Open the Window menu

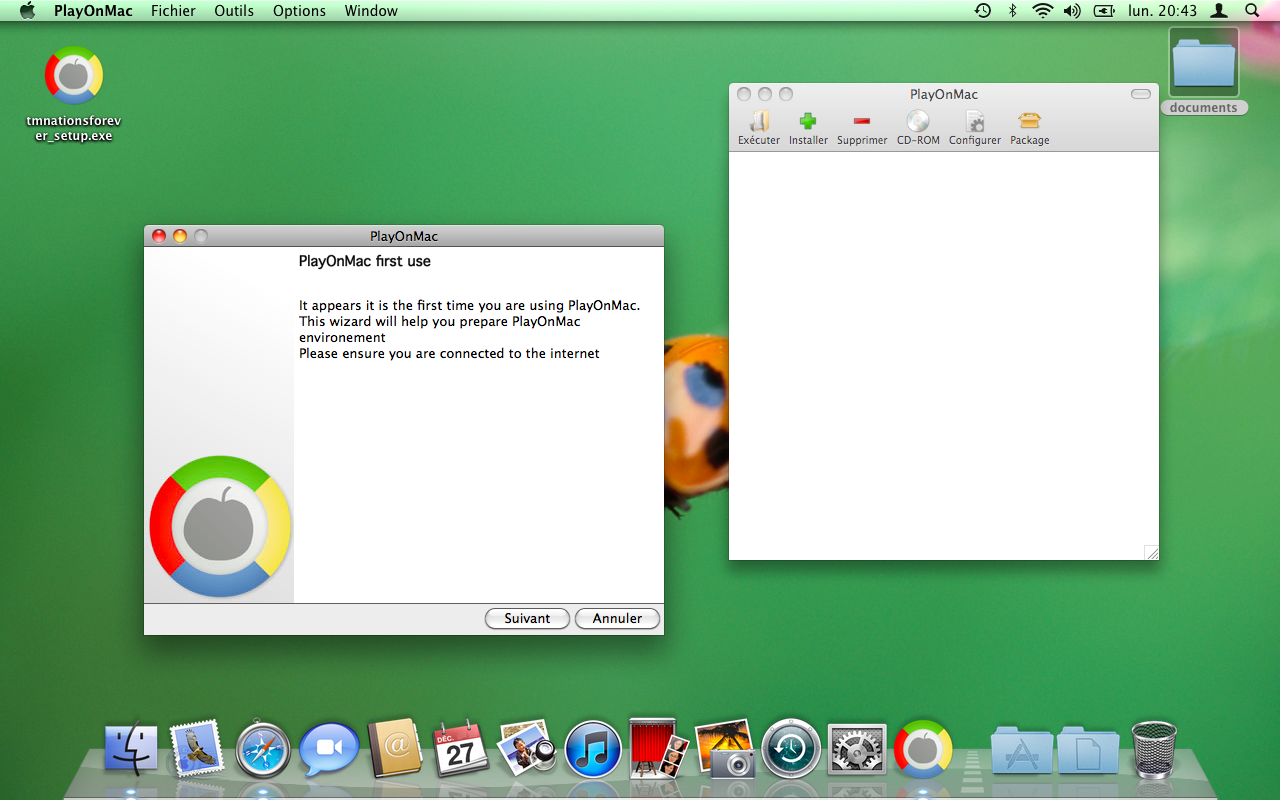coord(371,11)
